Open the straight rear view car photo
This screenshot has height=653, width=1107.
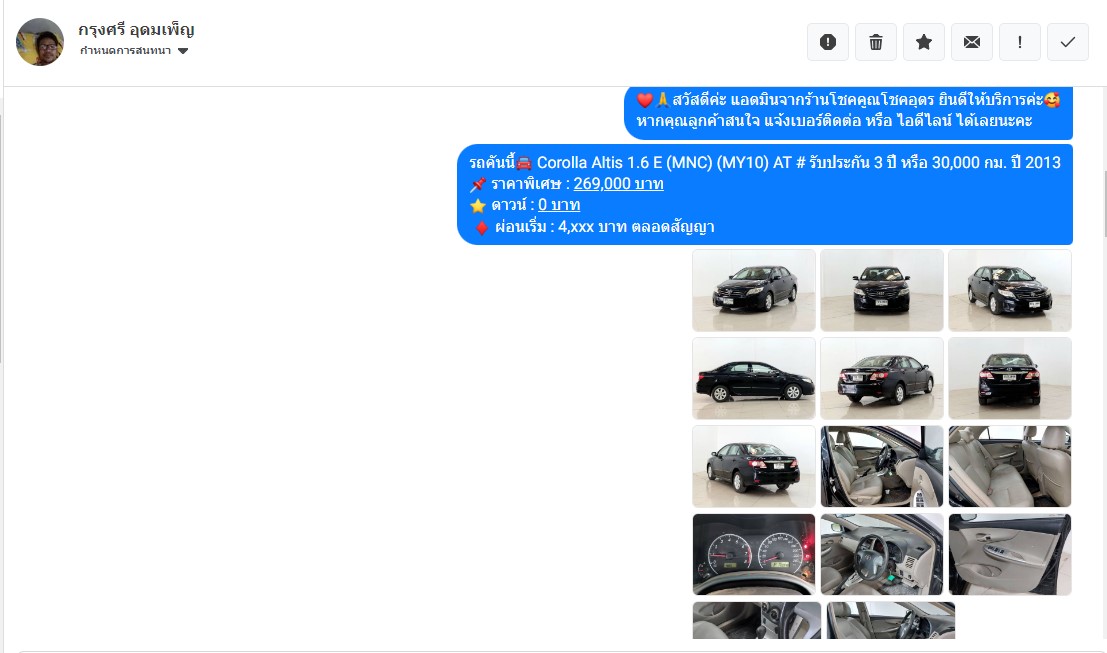tap(1010, 378)
